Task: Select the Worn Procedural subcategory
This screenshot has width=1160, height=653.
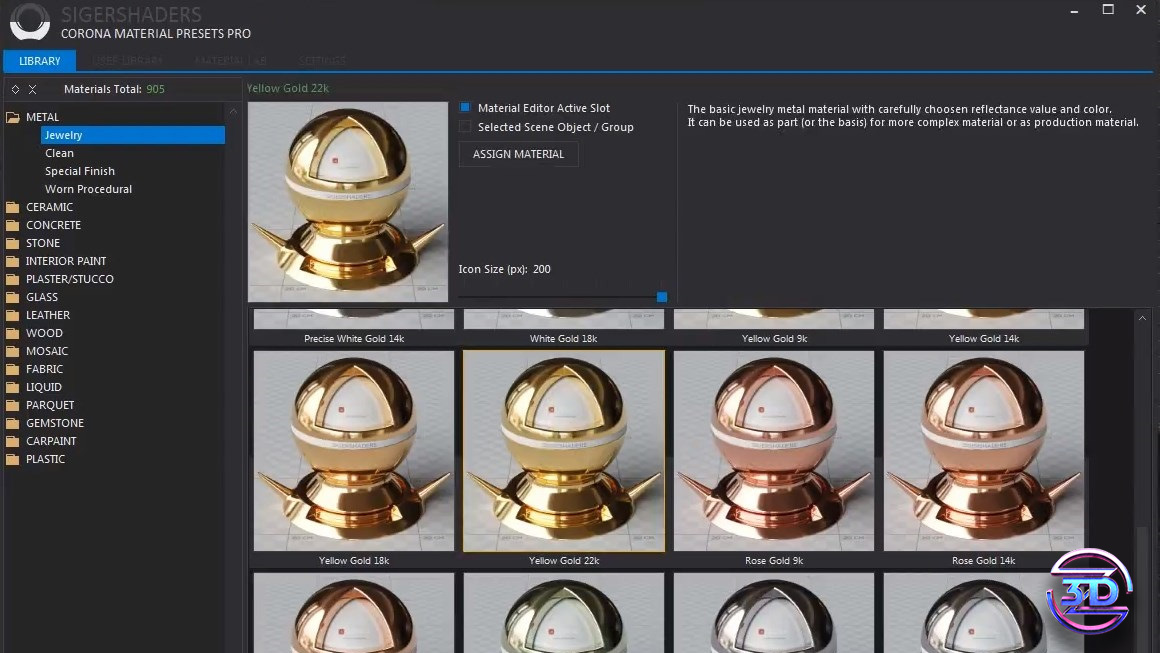Action: tap(88, 189)
